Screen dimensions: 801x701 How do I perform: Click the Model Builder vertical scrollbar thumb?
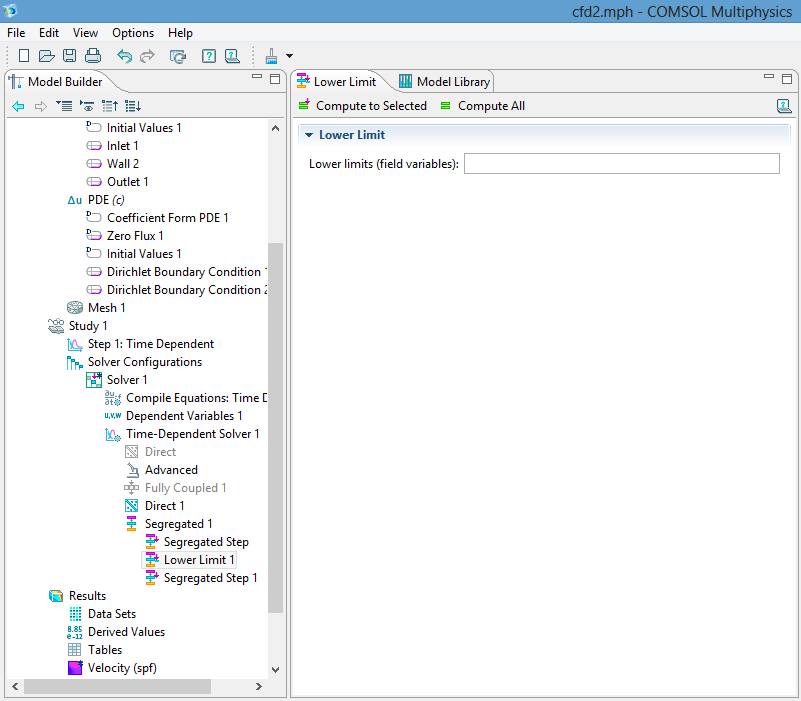point(277,427)
